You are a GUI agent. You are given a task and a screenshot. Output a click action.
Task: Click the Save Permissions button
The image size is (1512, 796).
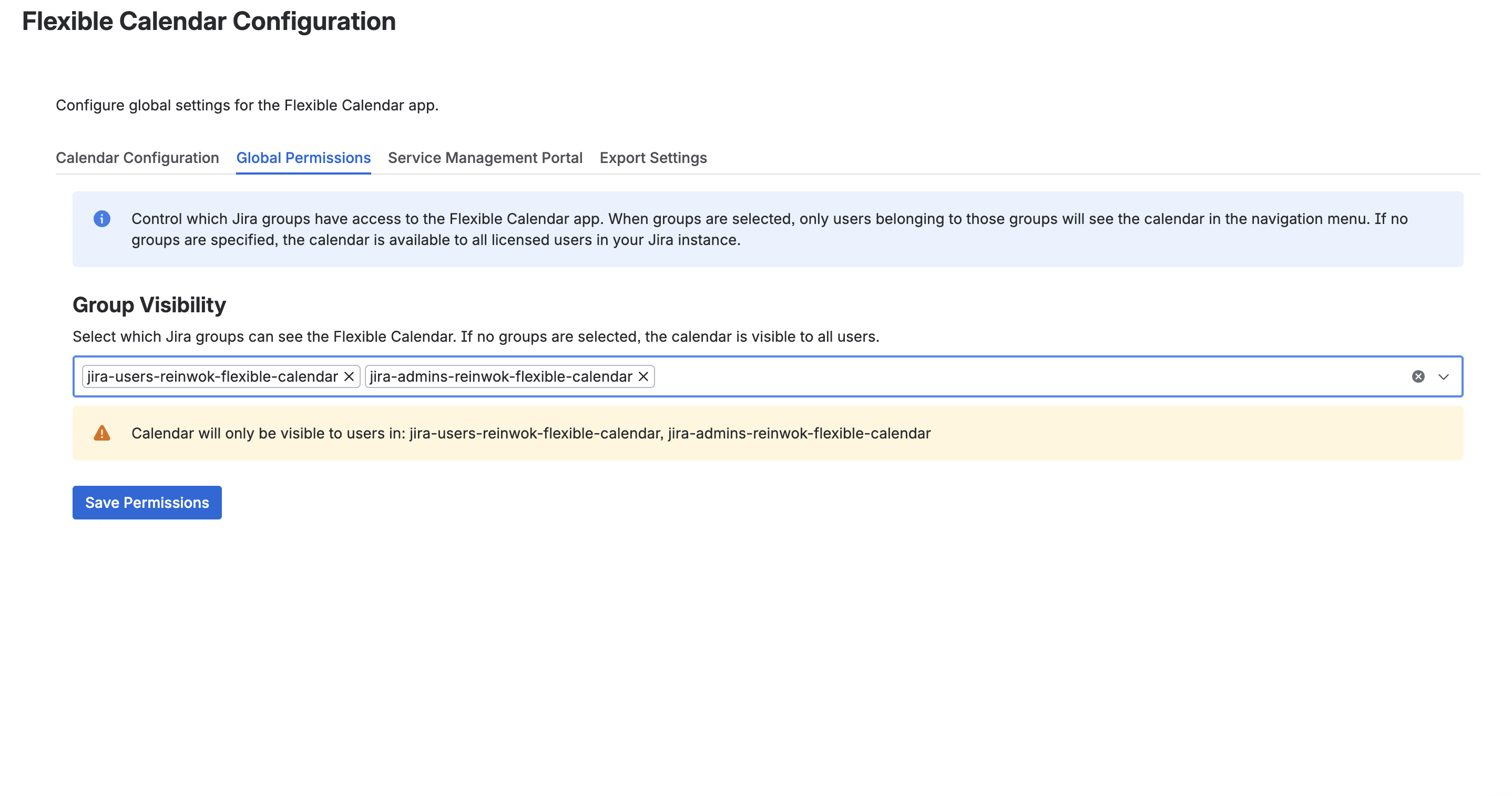coord(146,503)
